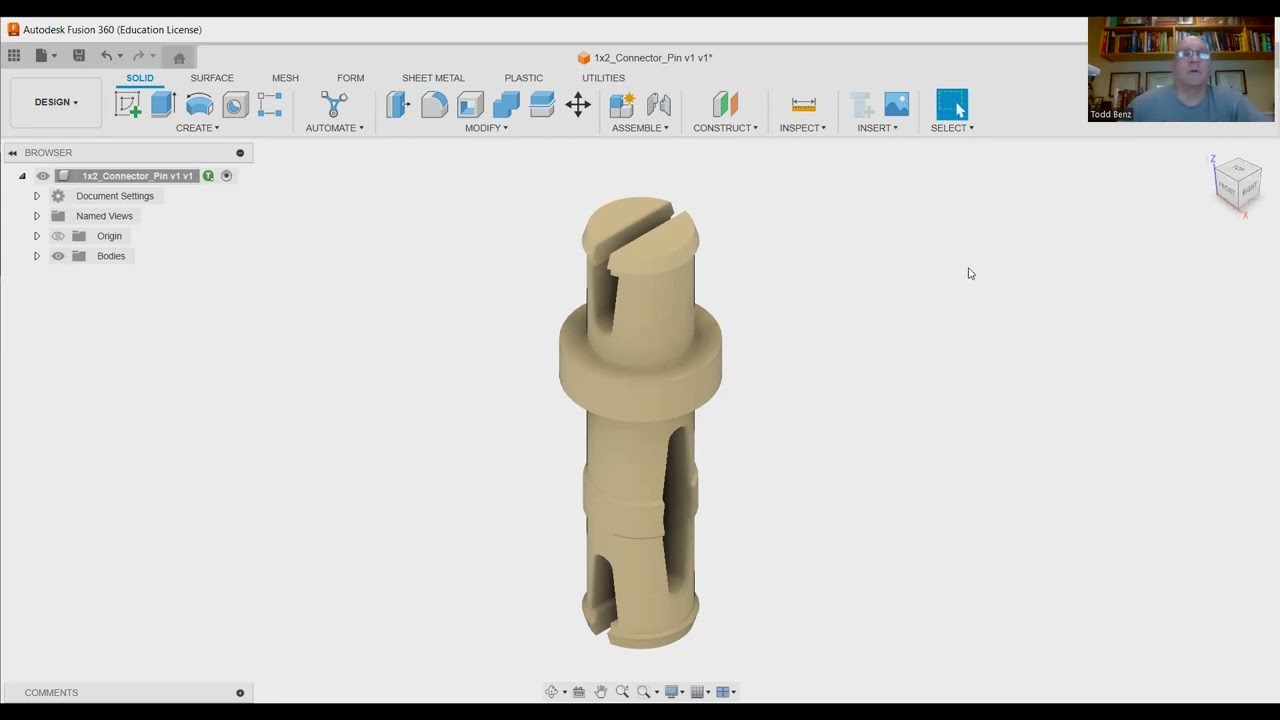This screenshot has width=1280, height=720.
Task: Select the Shell tool
Action: click(470, 104)
